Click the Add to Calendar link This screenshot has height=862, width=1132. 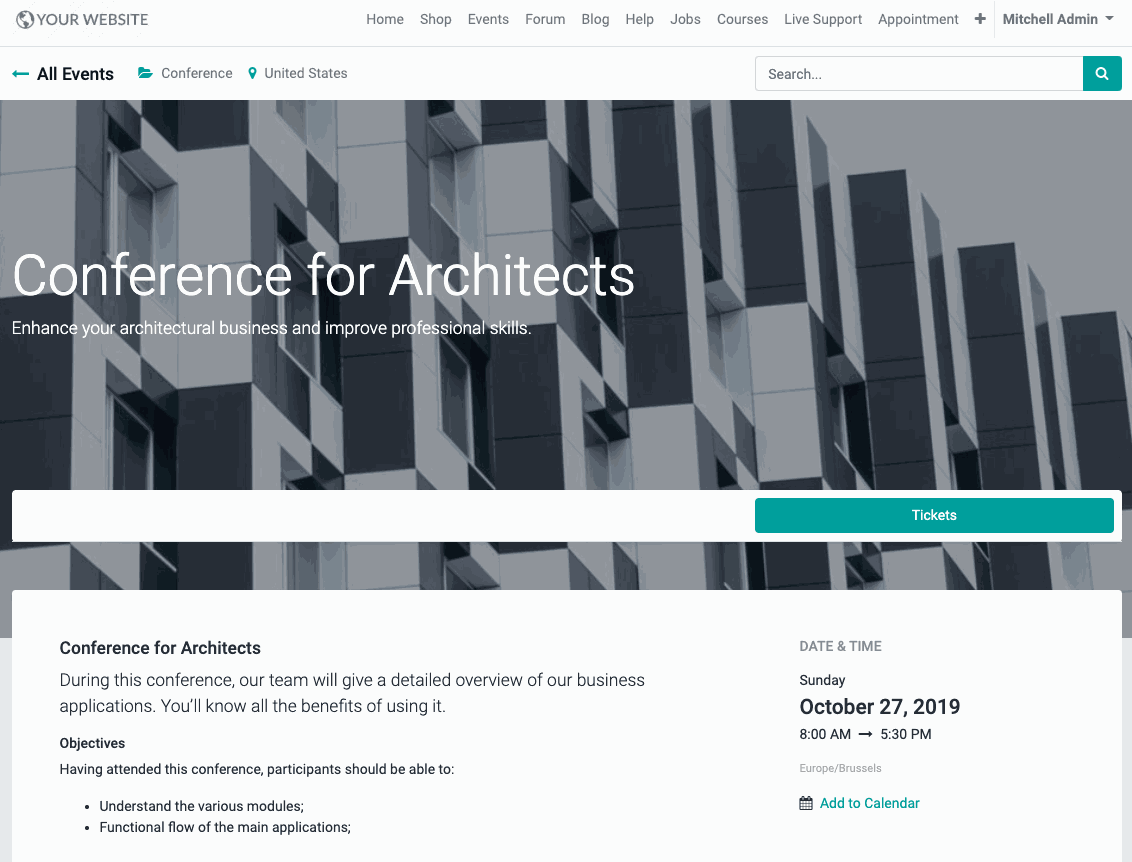click(869, 803)
